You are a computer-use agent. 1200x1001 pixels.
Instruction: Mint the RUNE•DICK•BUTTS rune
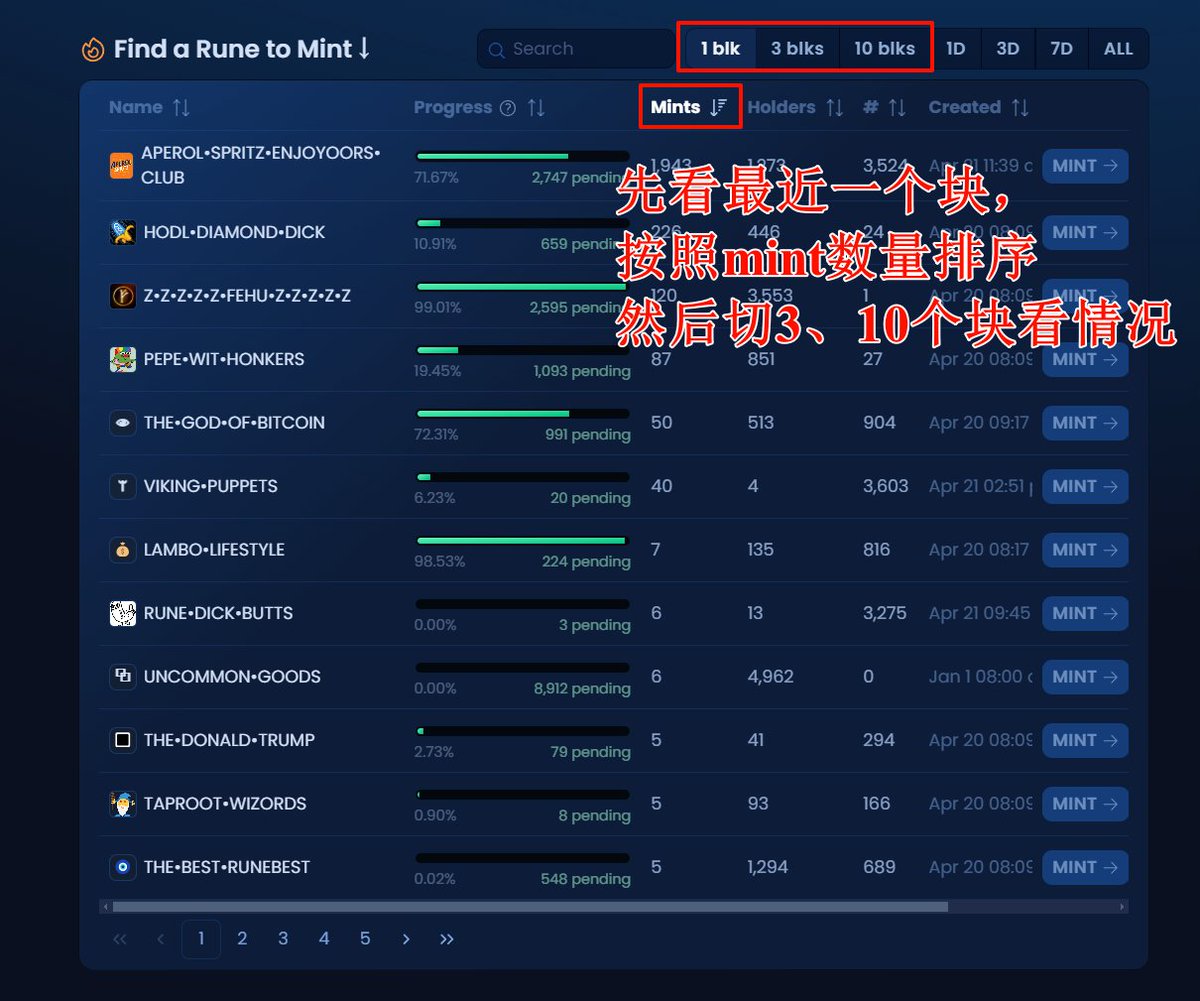click(x=1085, y=613)
